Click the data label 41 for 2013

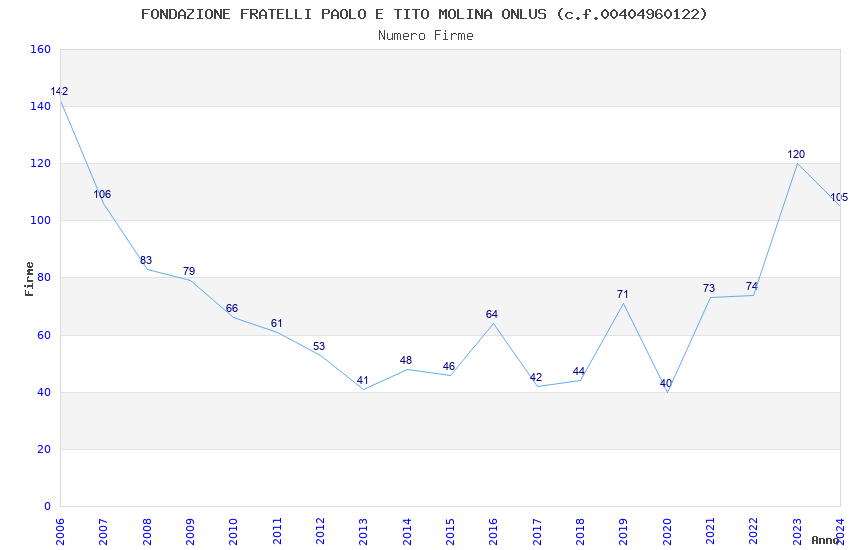363,380
